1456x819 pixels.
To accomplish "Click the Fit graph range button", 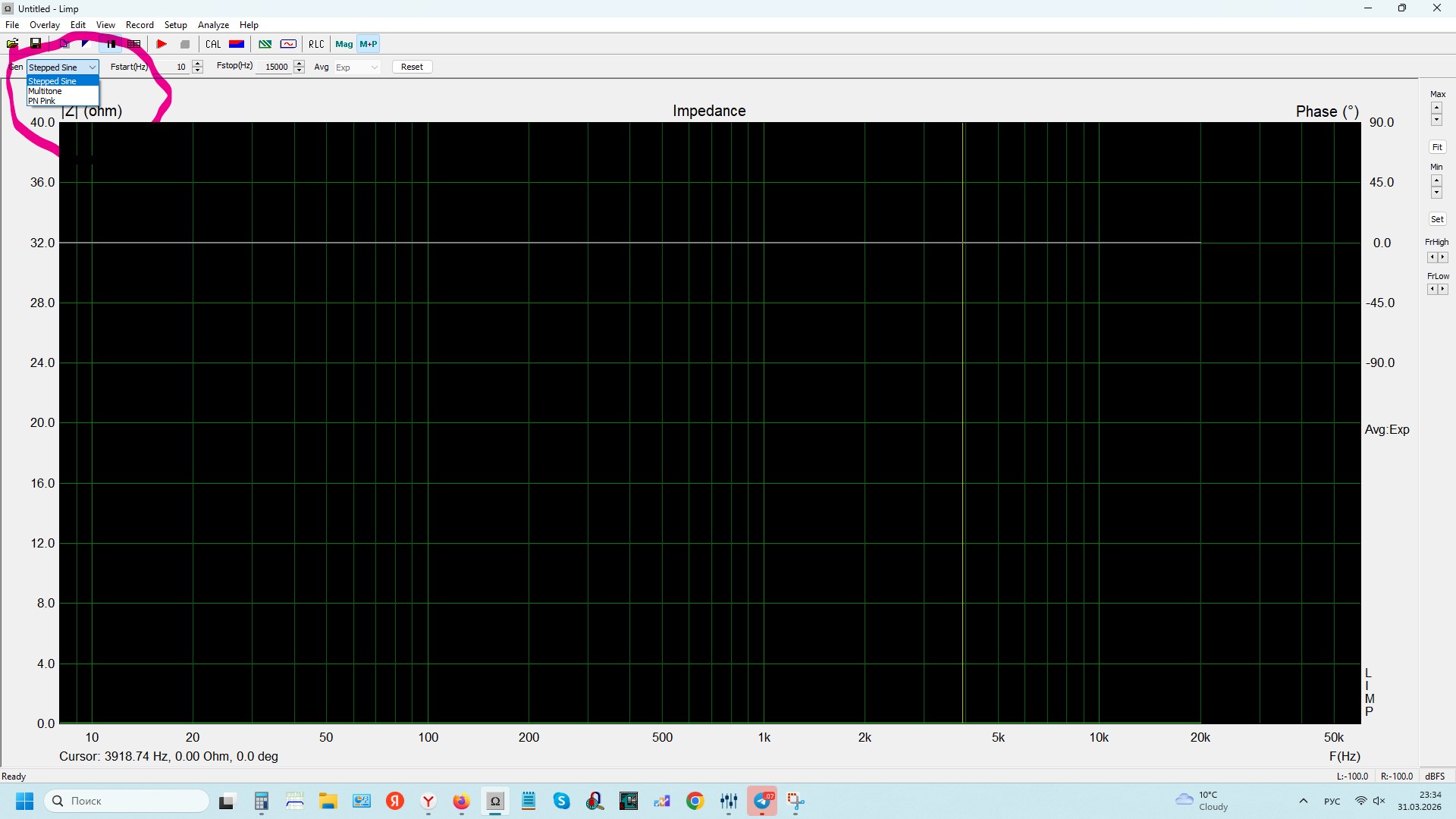I will click(x=1437, y=147).
